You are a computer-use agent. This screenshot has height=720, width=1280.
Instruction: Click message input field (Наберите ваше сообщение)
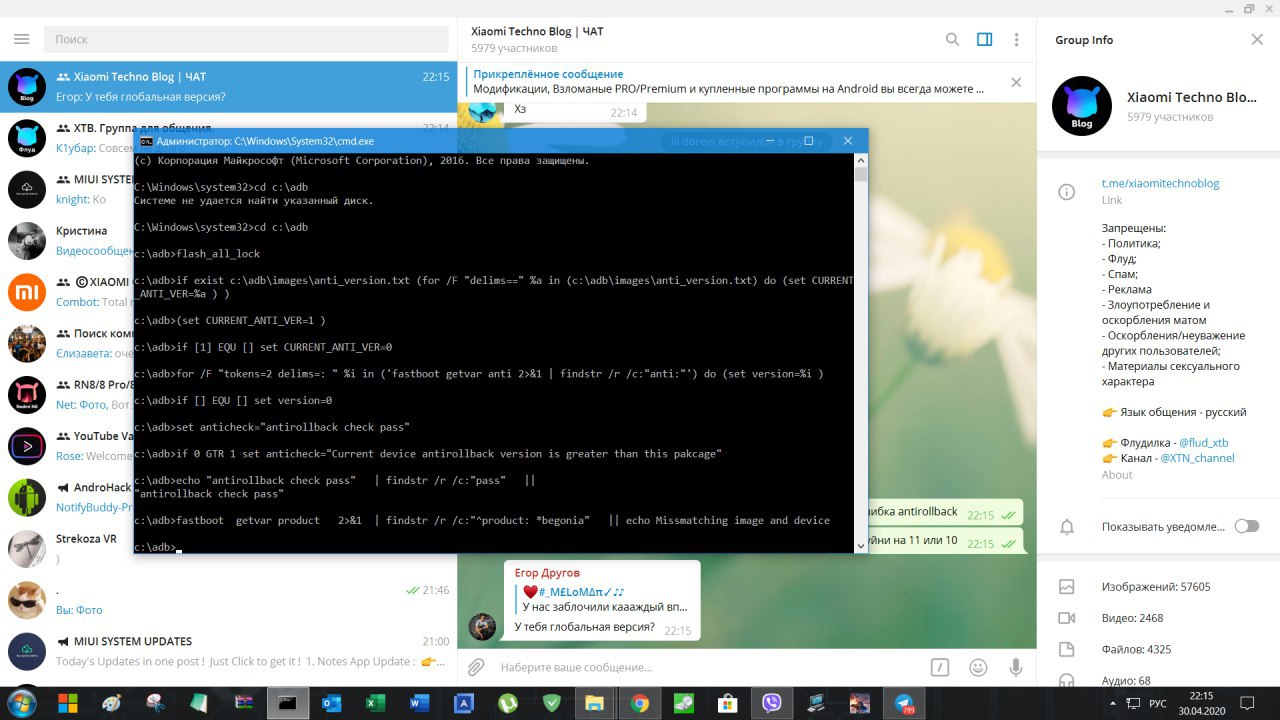coord(710,667)
